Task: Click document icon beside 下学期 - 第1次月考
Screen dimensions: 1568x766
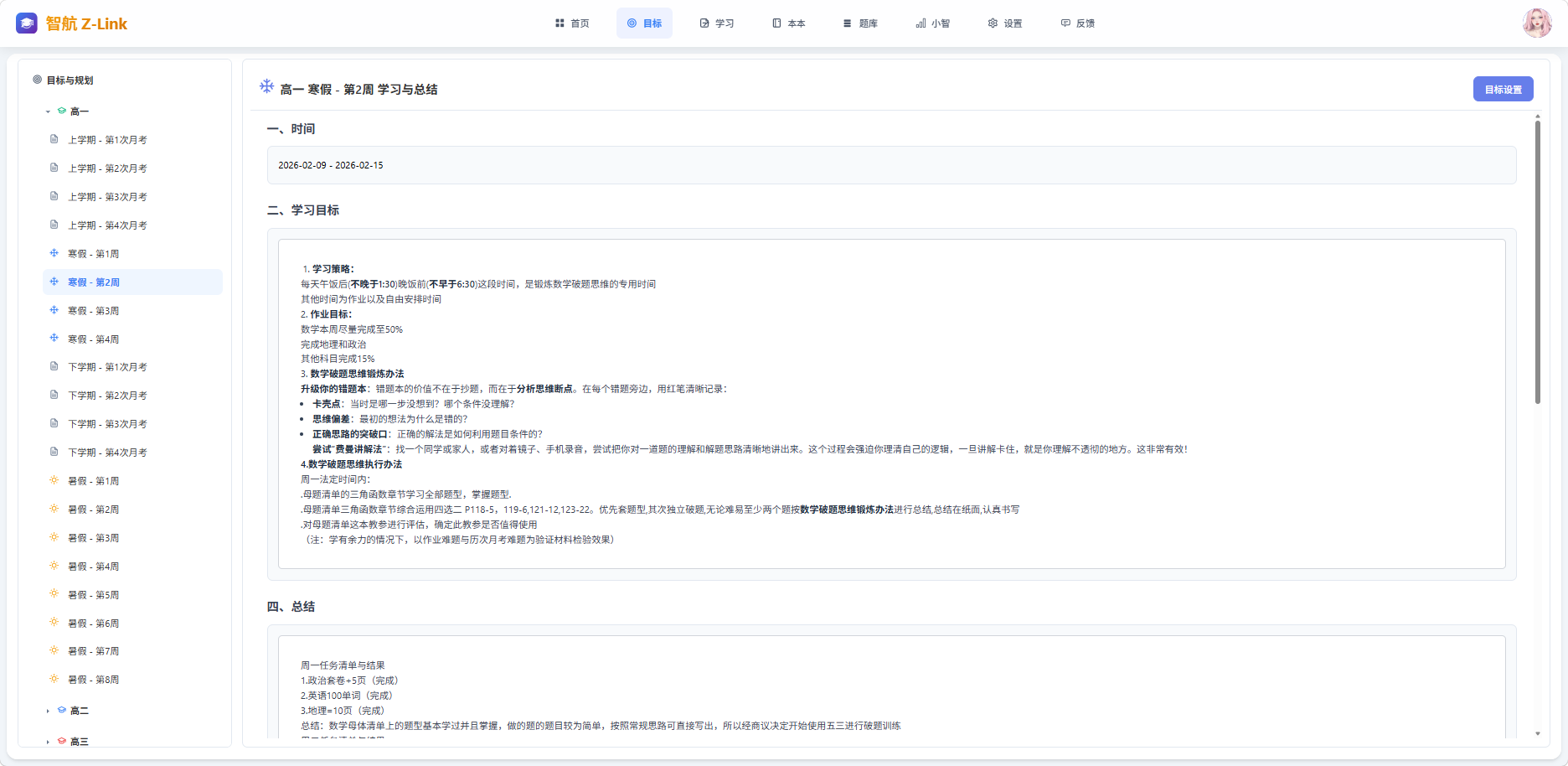Action: coord(54,366)
